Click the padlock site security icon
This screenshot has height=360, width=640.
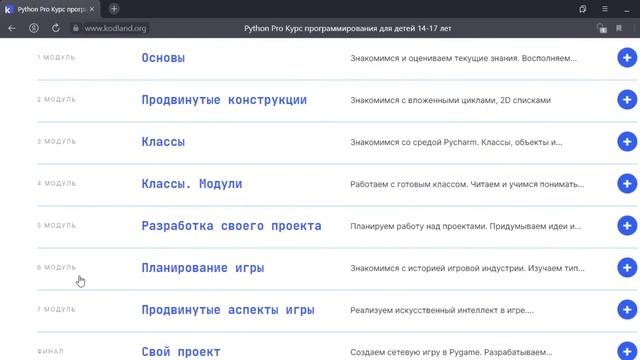[76, 28]
